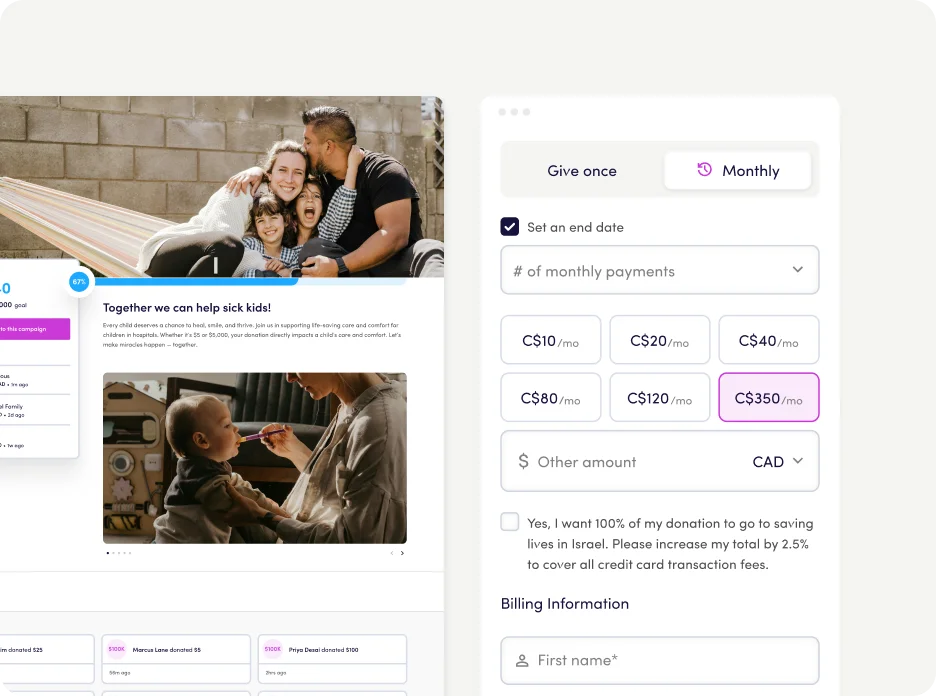Click the $100K badge beside Marcus Lane
Image resolution: width=936 pixels, height=696 pixels.
[117, 649]
